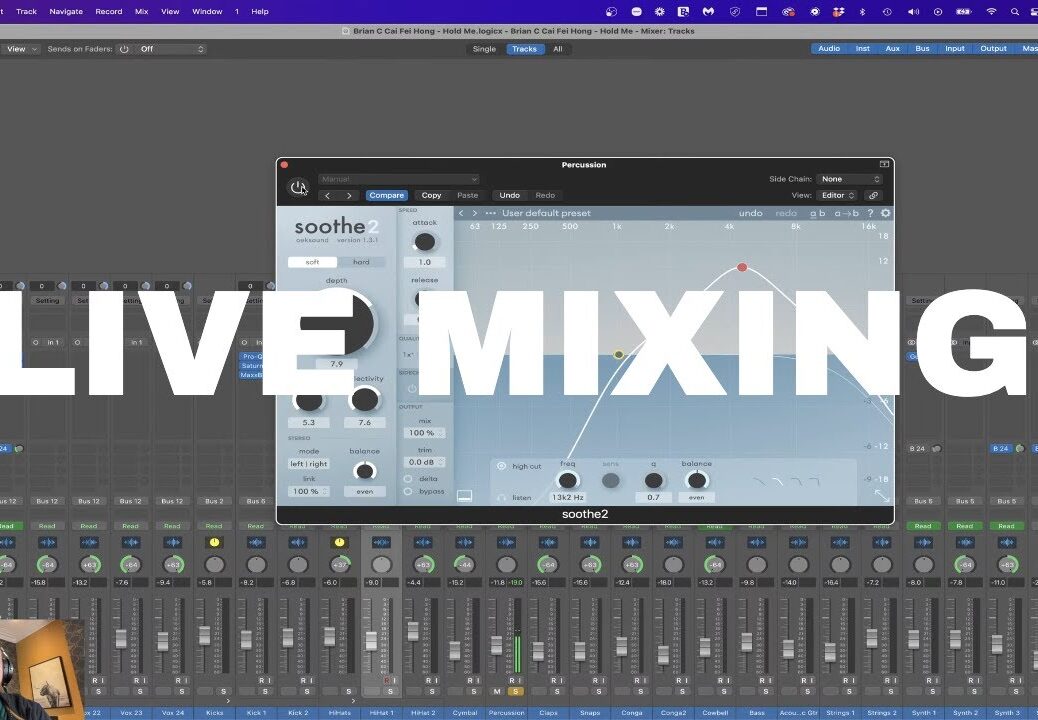Go to previous plugin setting arrow
The image size is (1038, 720).
tap(328, 195)
